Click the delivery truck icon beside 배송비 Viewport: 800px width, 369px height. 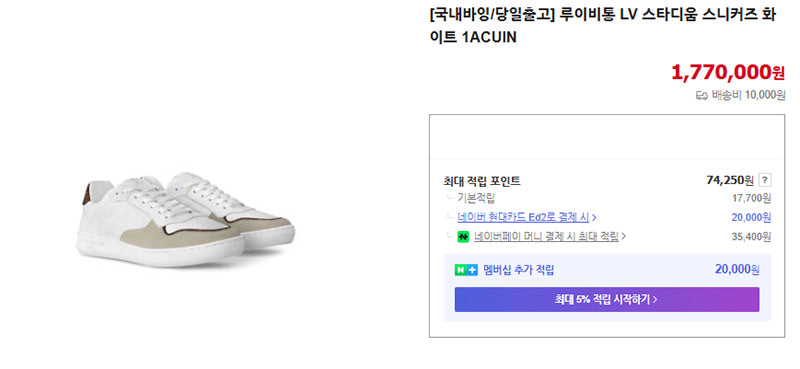(x=702, y=95)
